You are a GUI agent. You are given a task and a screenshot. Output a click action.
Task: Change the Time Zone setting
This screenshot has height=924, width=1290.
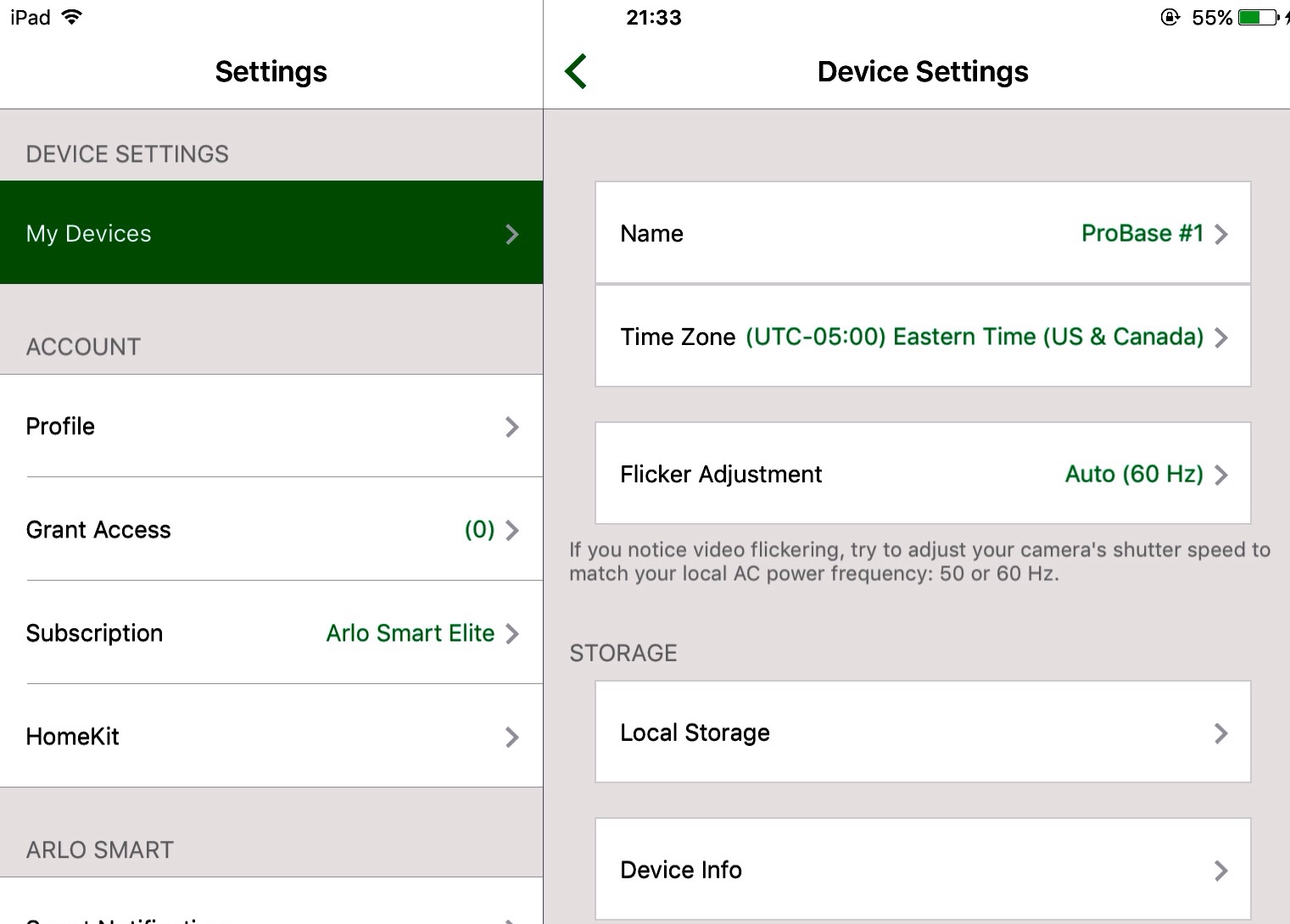tap(923, 336)
